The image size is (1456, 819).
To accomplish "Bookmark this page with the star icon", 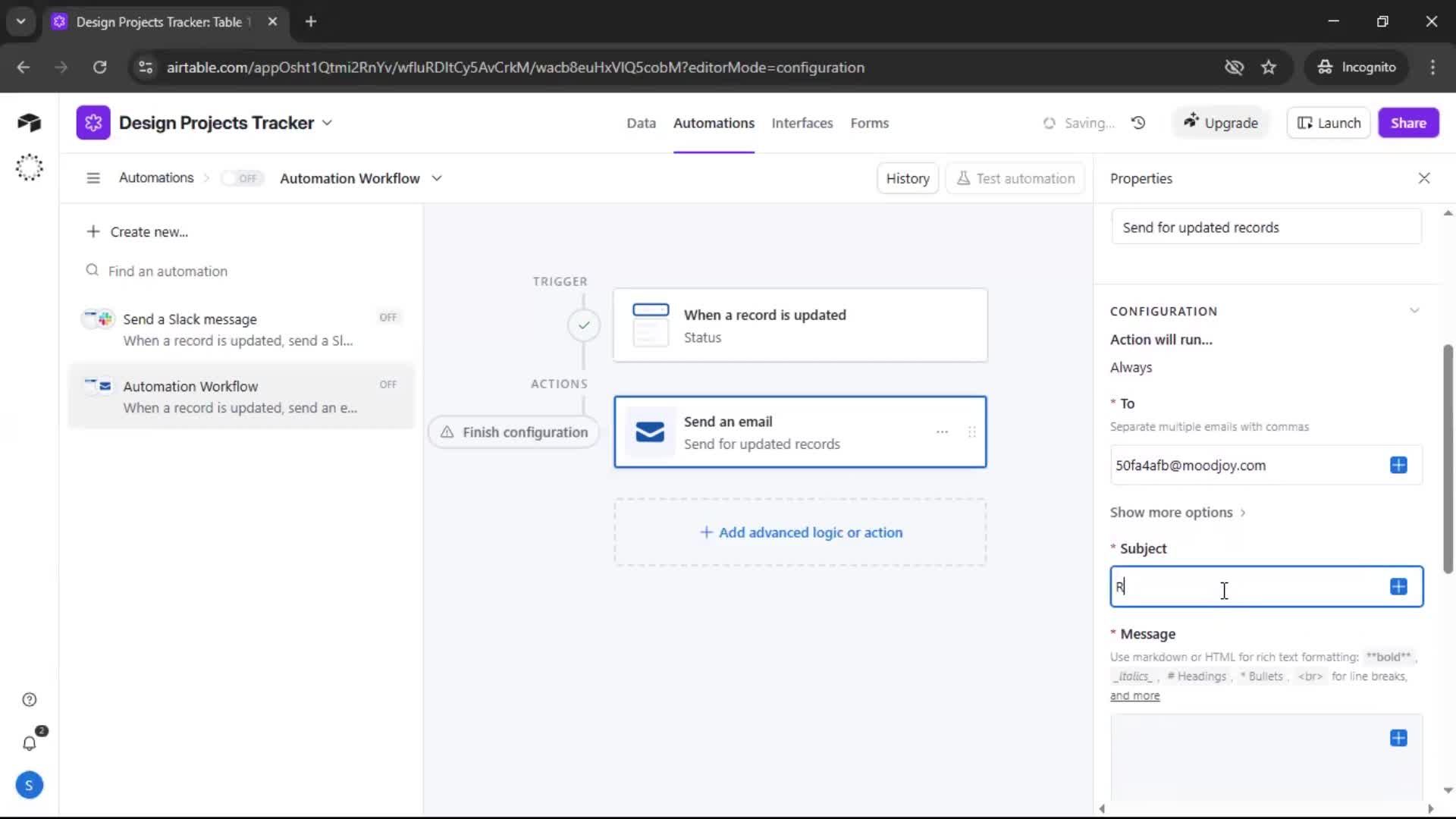I will click(1269, 67).
